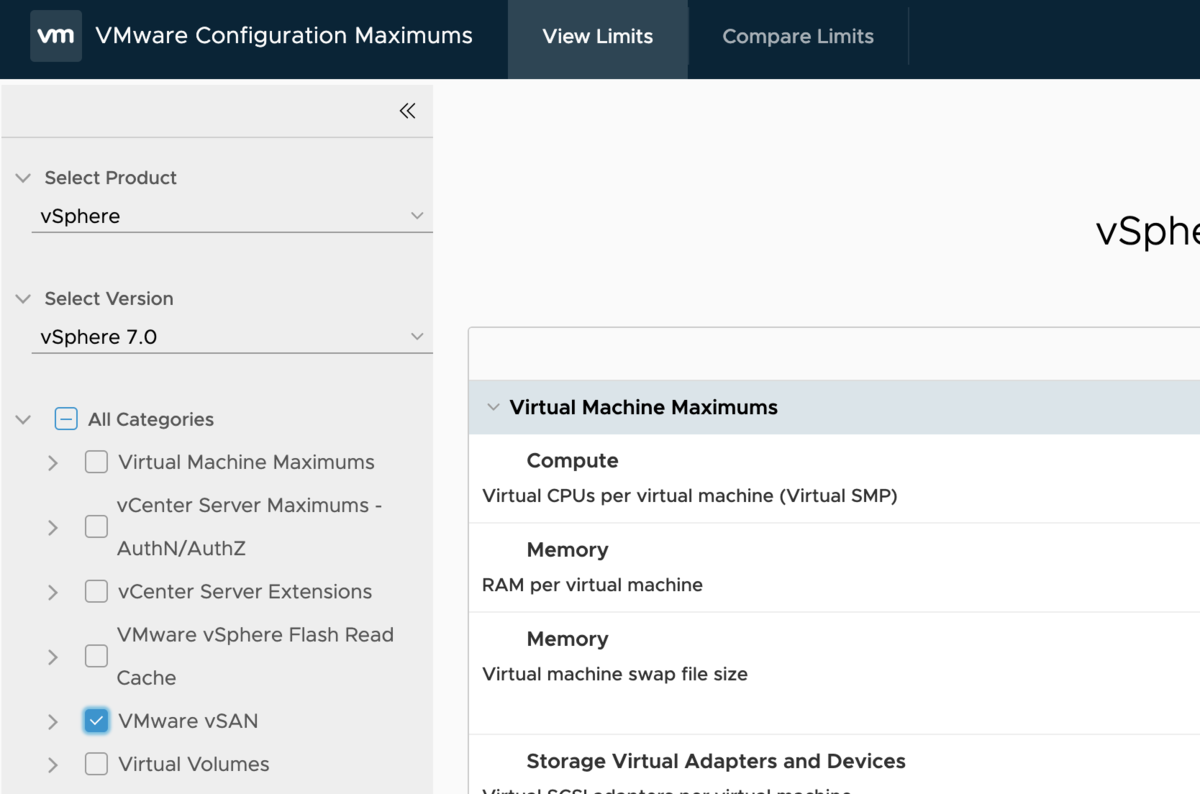Check the vCenter Server Extensions checkbox
This screenshot has height=794, width=1200.
tap(96, 591)
